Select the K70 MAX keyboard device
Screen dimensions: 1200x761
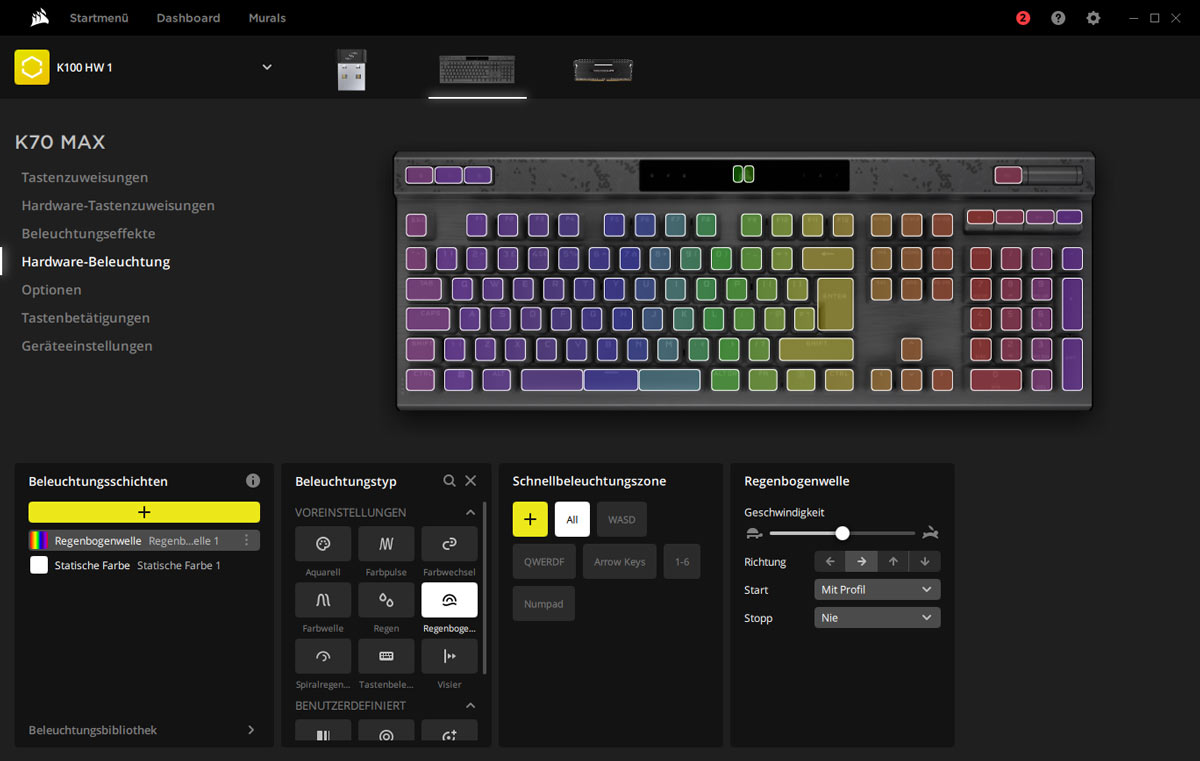click(x=477, y=70)
